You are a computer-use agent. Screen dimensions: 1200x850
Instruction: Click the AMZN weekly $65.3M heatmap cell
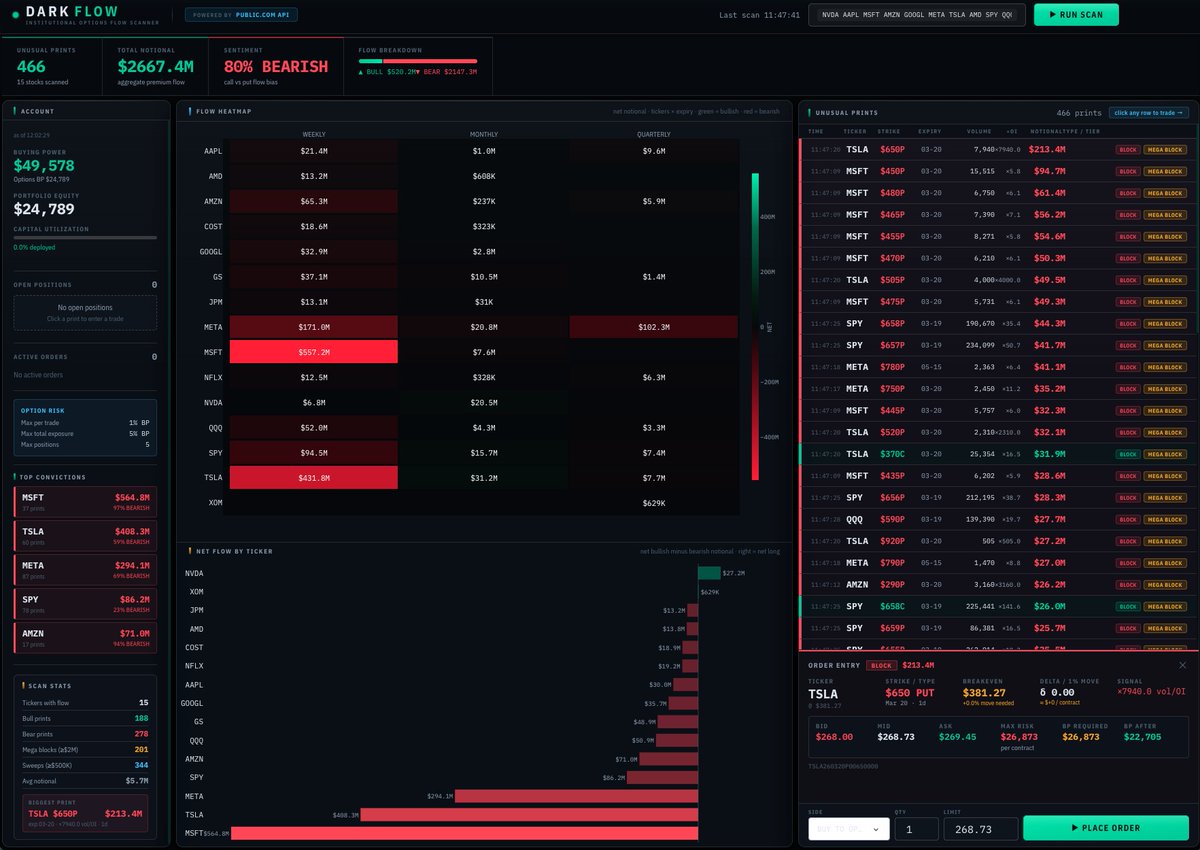point(314,201)
